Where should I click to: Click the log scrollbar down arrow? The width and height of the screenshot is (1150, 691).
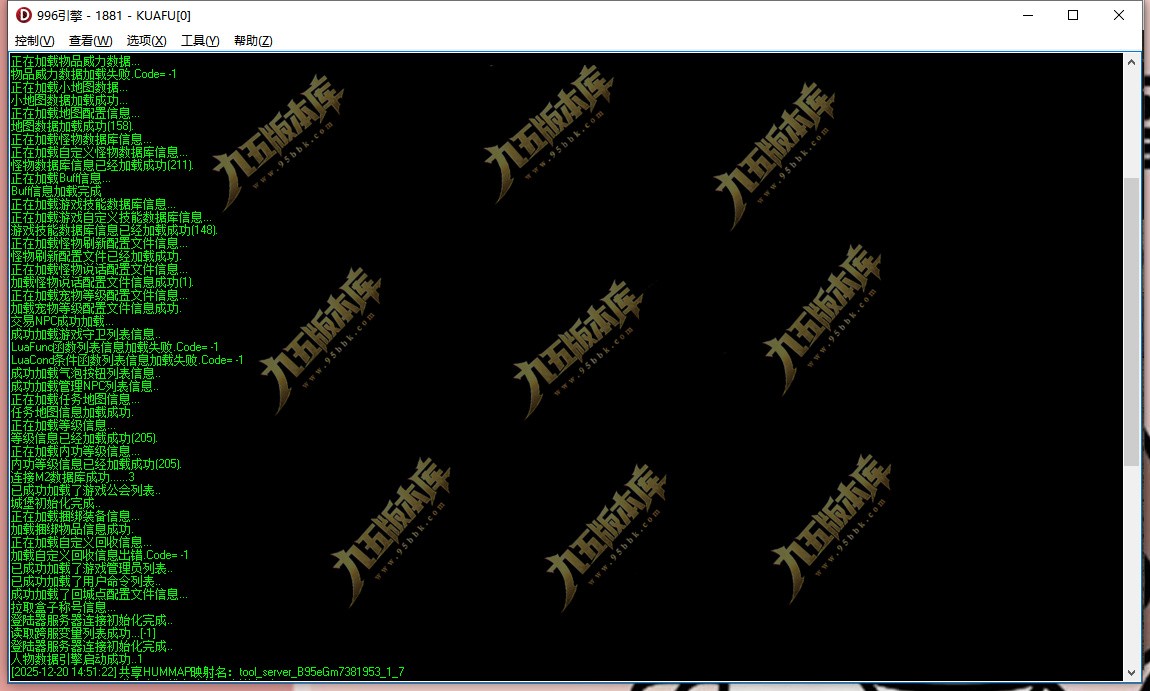[1132, 672]
